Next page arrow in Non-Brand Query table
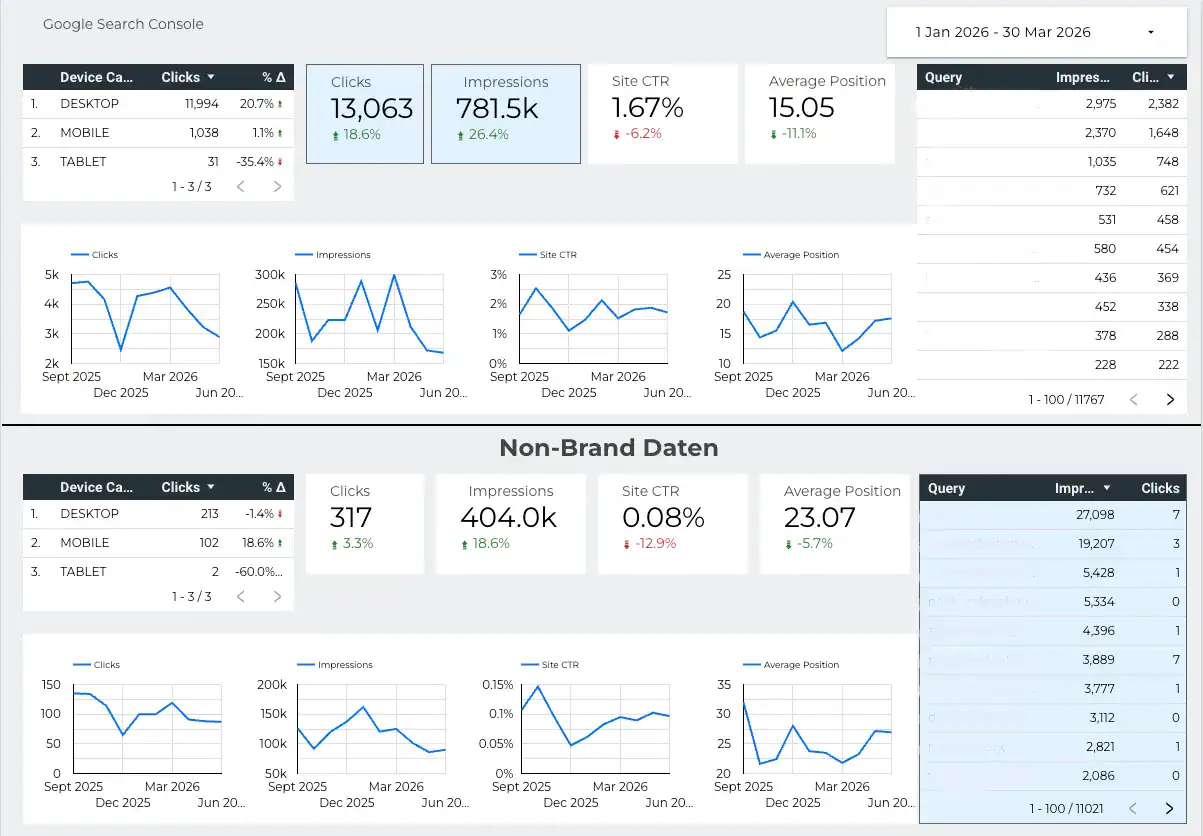 tap(1169, 808)
